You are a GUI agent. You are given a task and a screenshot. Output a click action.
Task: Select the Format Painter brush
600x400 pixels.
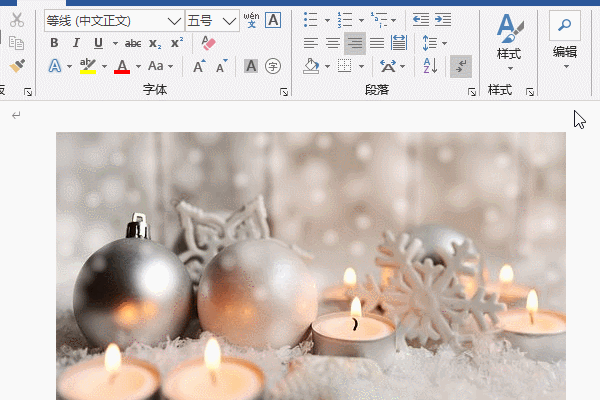[x=17, y=66]
